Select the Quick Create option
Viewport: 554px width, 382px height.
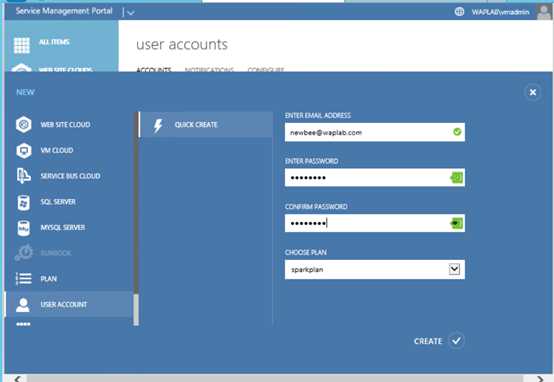tap(206, 125)
